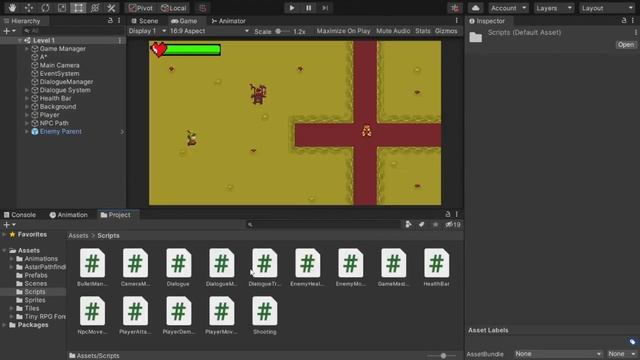Adjust the Scale slider
Screen dimensions: 640x360
click(x=282, y=31)
